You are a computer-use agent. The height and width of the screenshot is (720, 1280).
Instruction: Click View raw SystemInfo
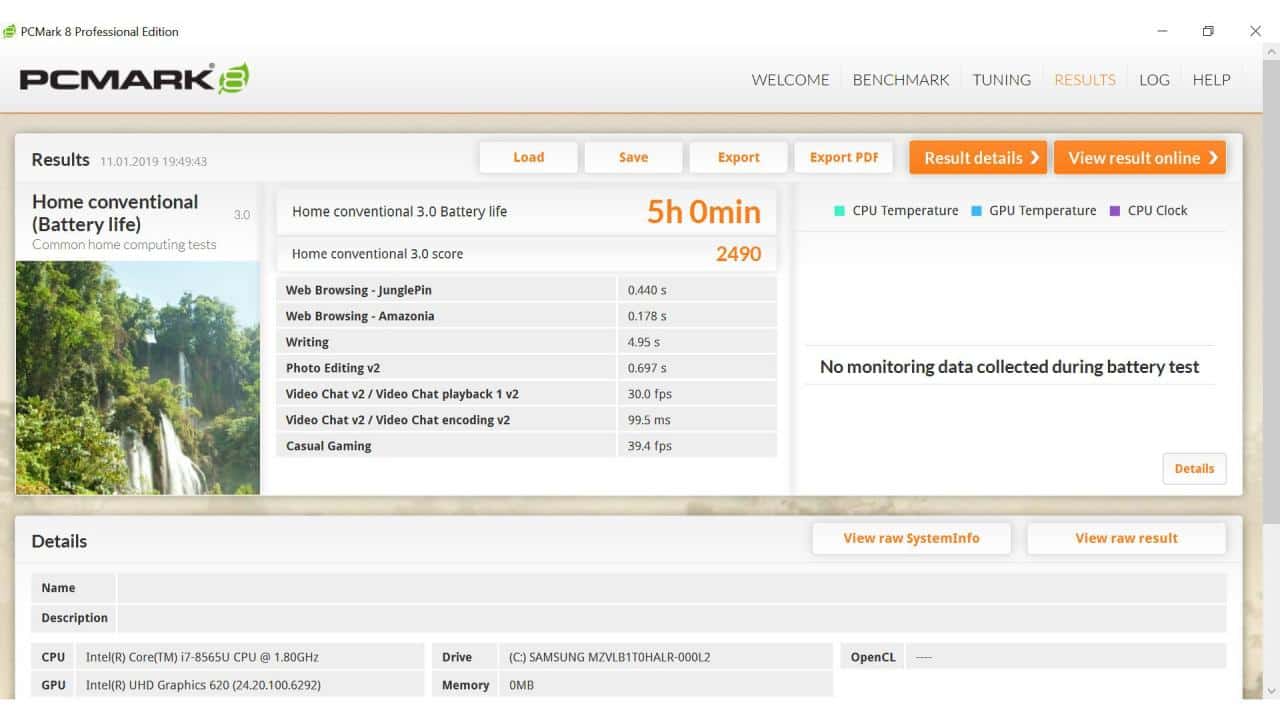(x=911, y=538)
